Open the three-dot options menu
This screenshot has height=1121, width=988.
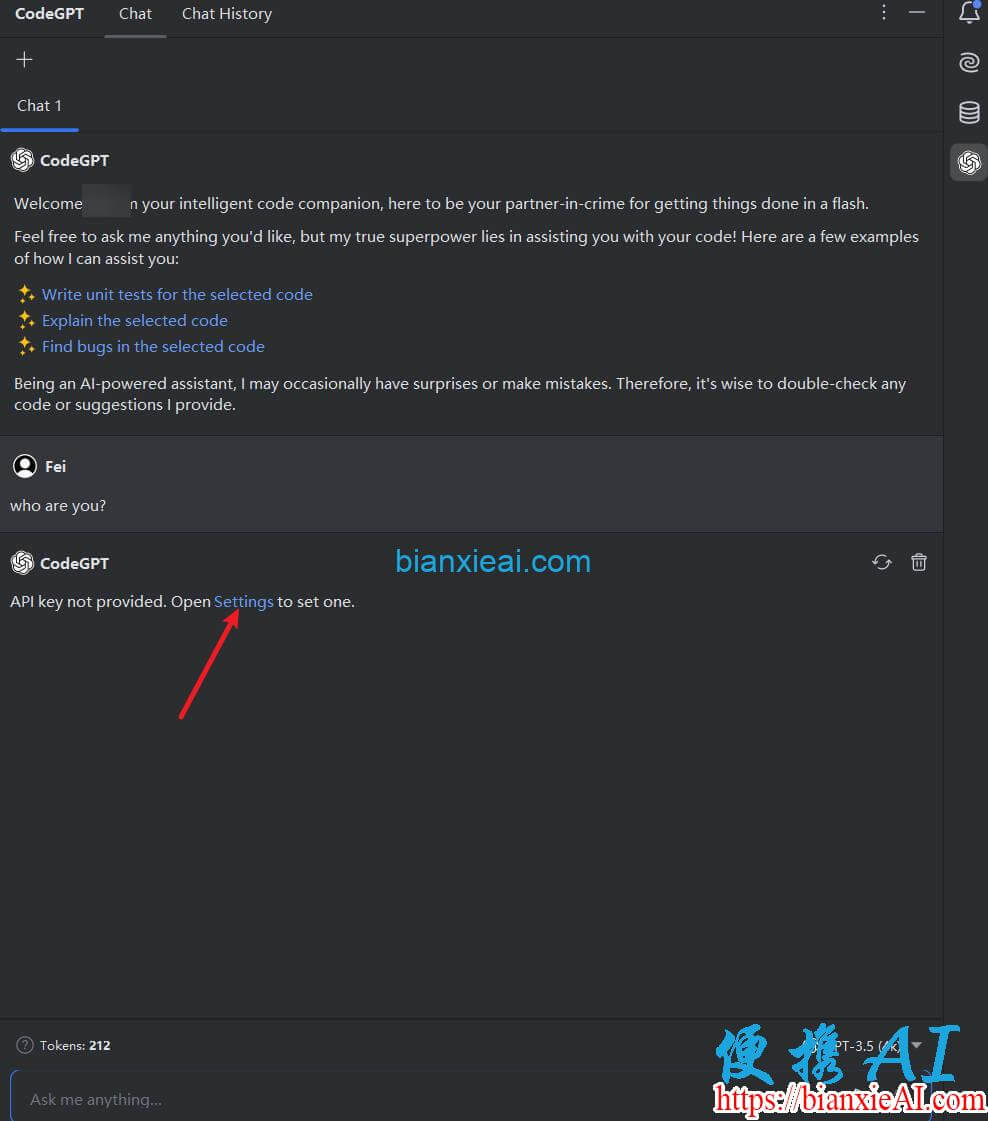(x=883, y=13)
